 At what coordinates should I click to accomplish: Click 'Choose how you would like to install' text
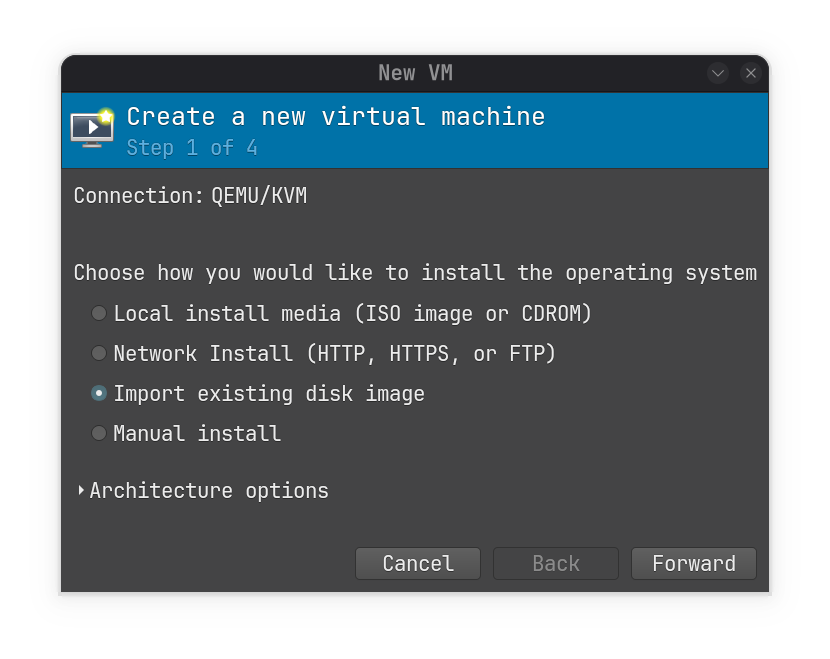click(289, 273)
